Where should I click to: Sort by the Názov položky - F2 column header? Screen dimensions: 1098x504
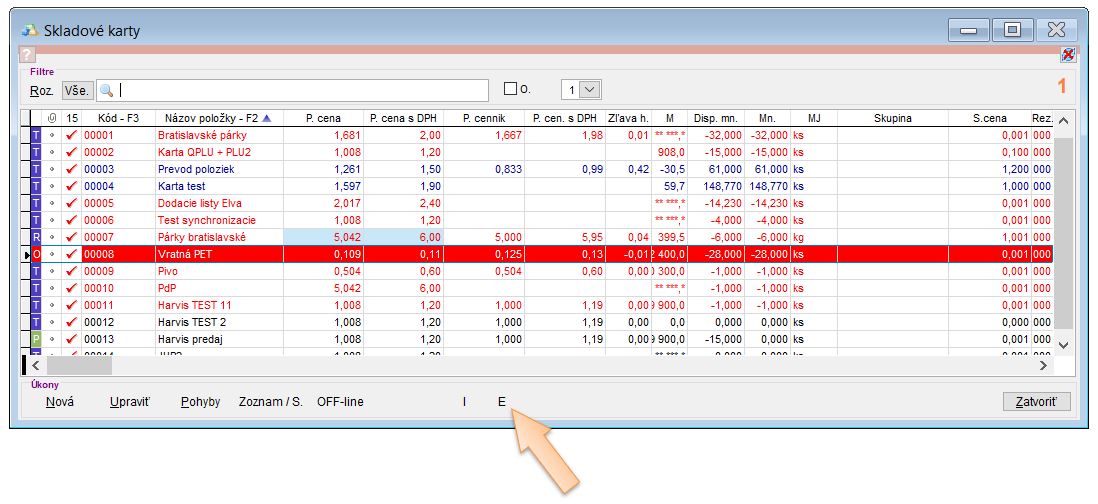pos(211,118)
